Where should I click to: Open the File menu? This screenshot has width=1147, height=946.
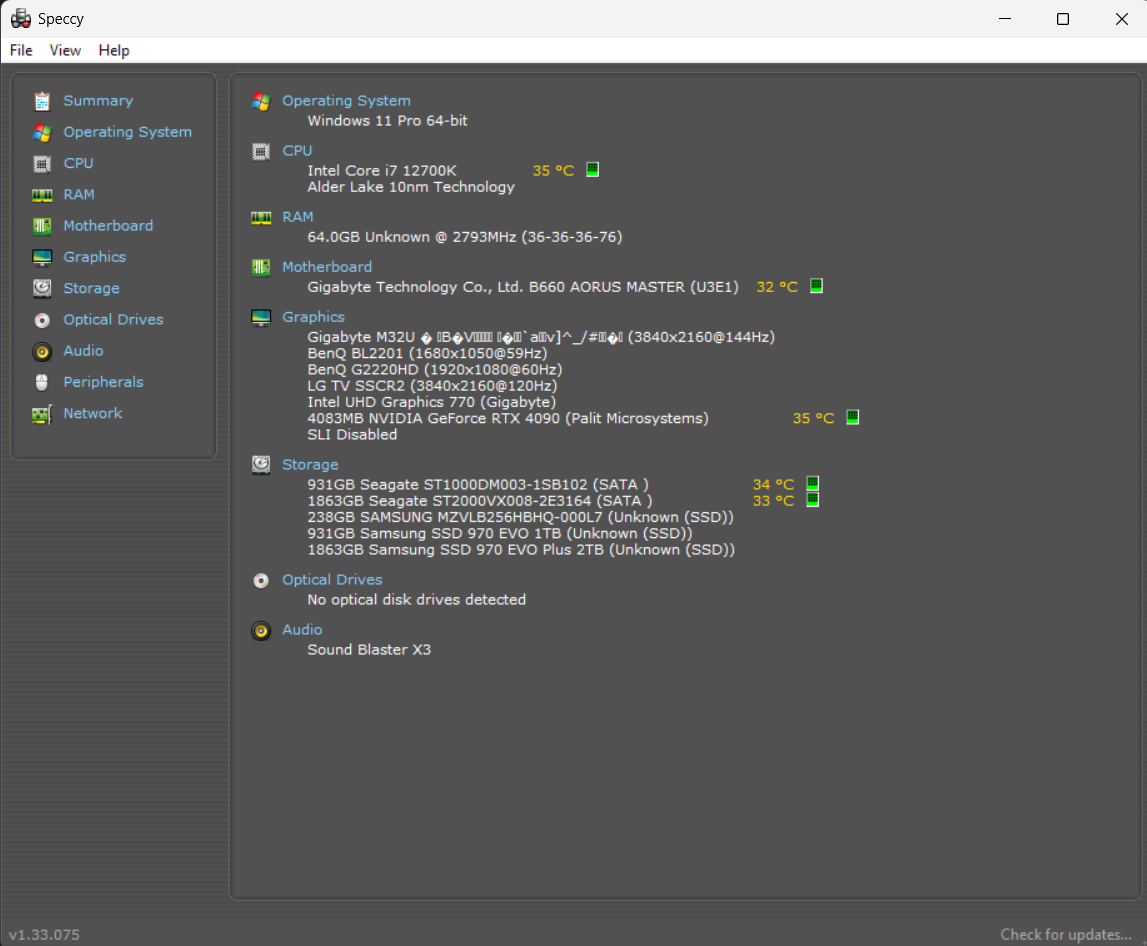pyautogui.click(x=21, y=50)
